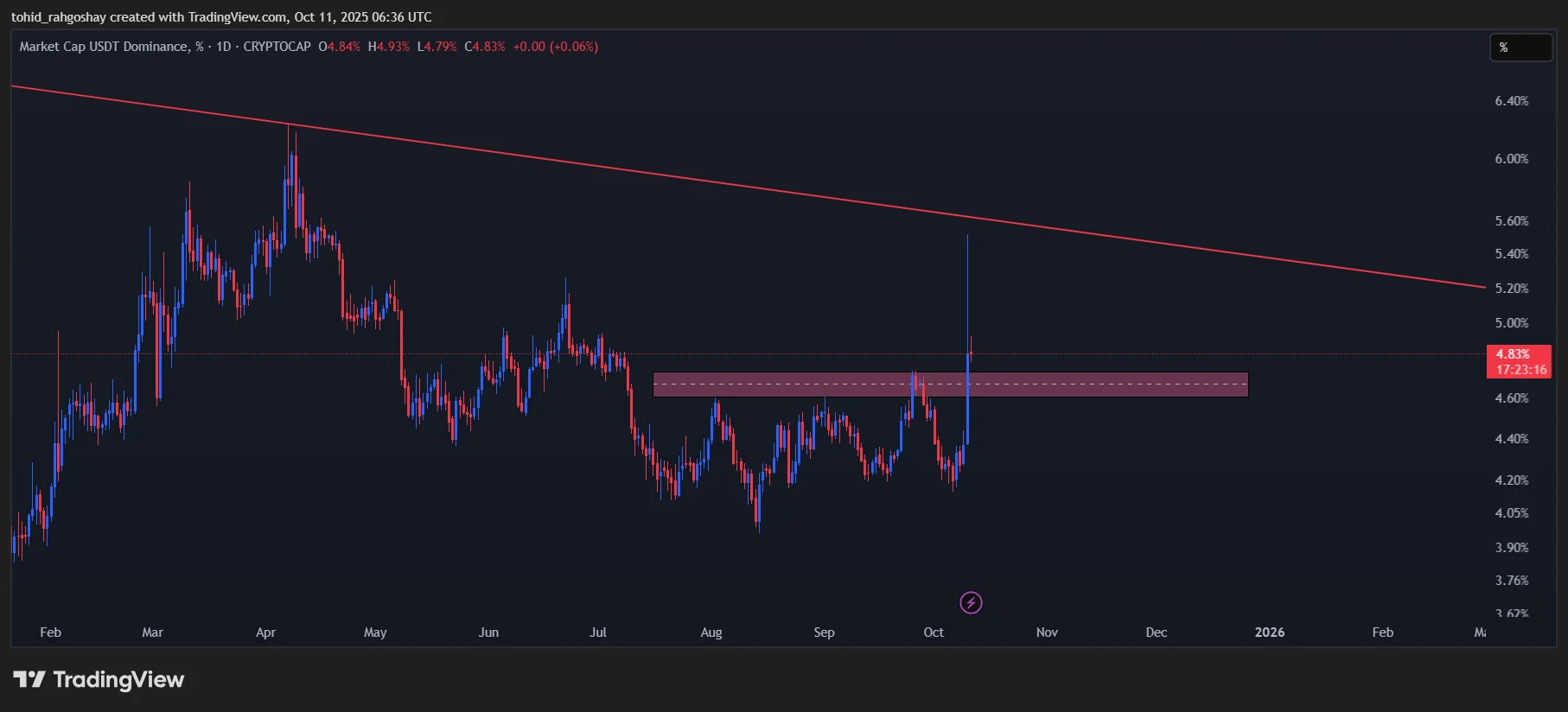
Task: Click the Oct label on time axis
Action: (x=934, y=633)
